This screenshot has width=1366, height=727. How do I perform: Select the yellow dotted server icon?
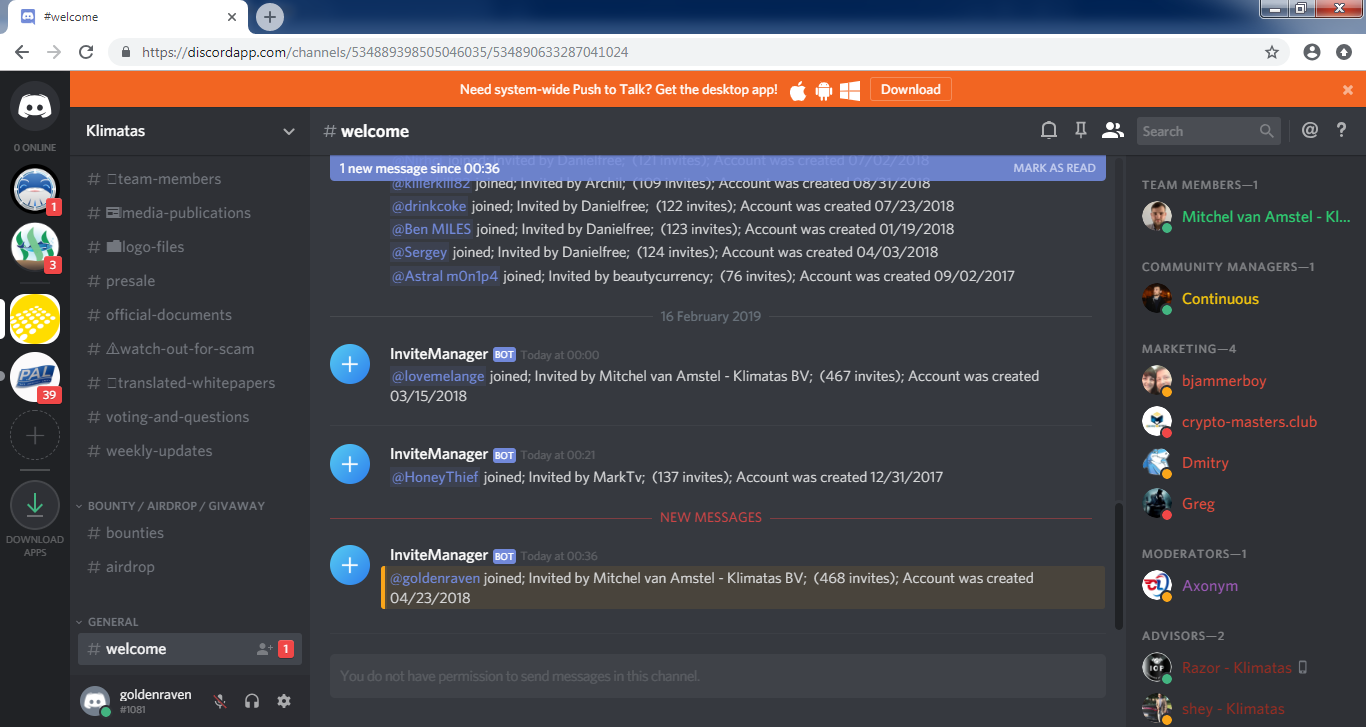pyautogui.click(x=35, y=319)
